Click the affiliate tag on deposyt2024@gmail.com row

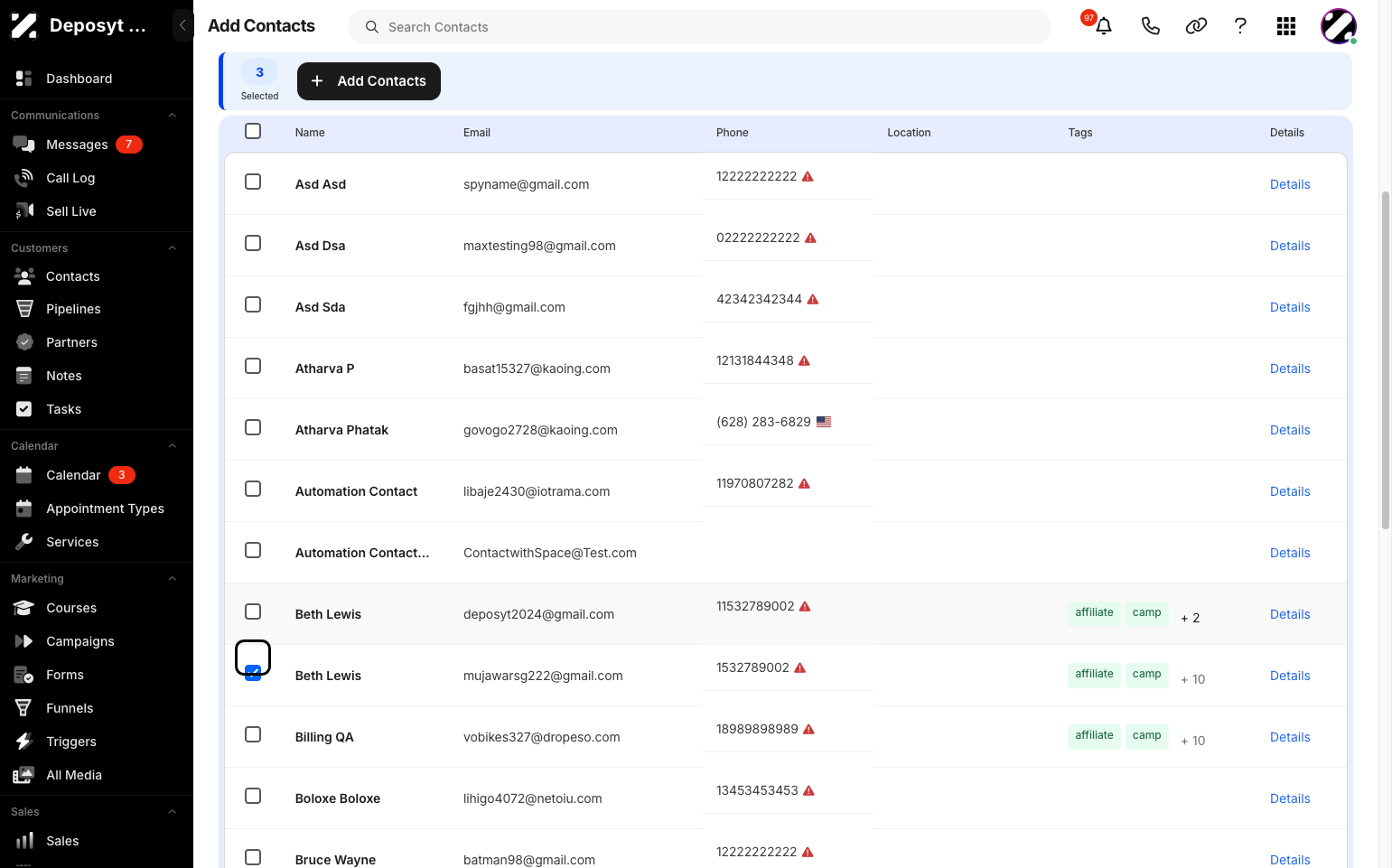1094,612
